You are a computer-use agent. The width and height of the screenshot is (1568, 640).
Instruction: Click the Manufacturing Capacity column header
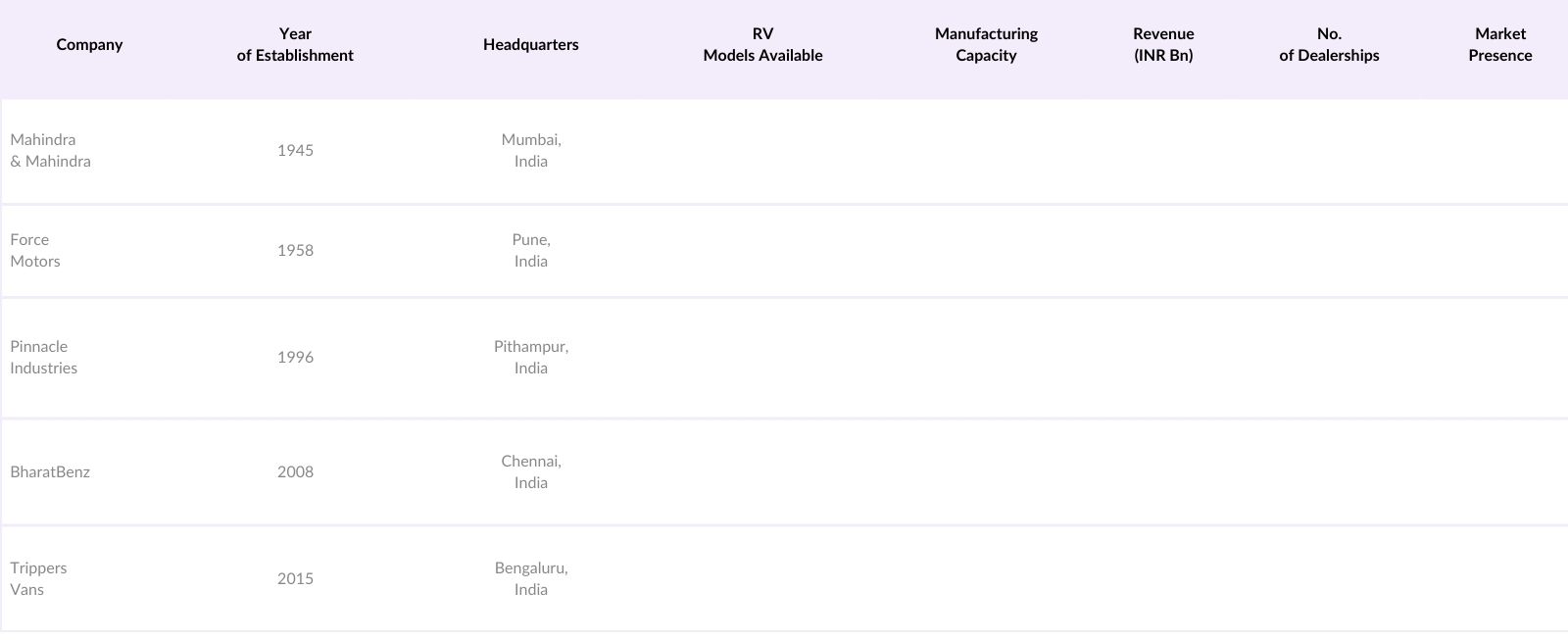(986, 45)
